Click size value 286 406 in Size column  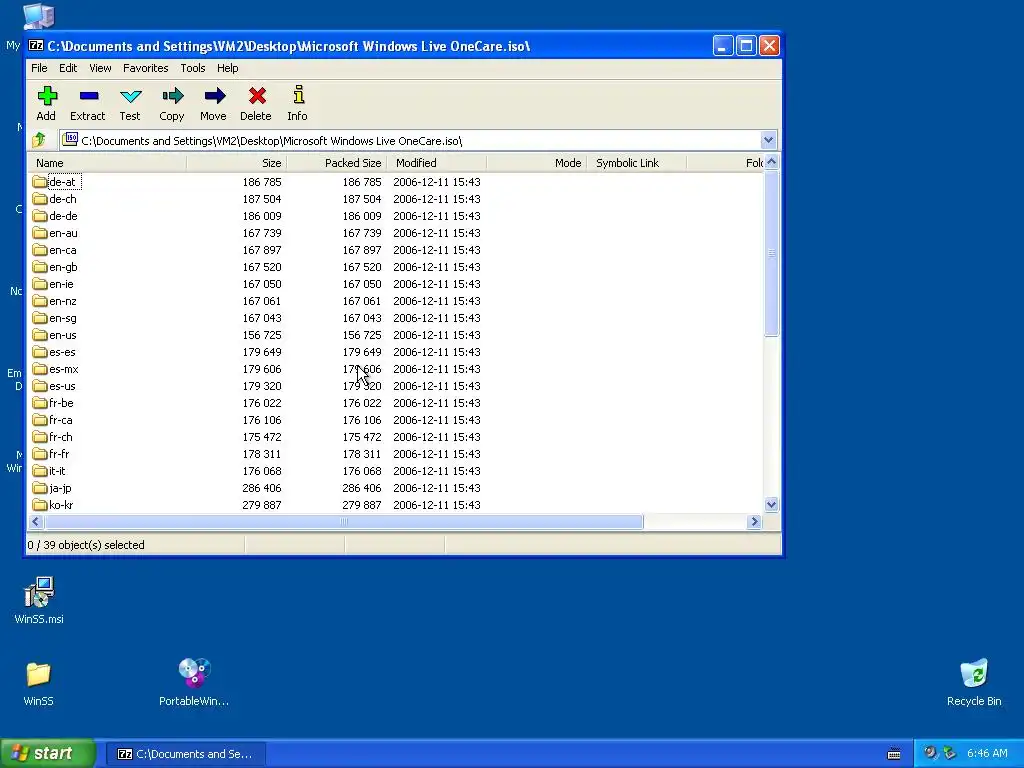[x=262, y=488]
